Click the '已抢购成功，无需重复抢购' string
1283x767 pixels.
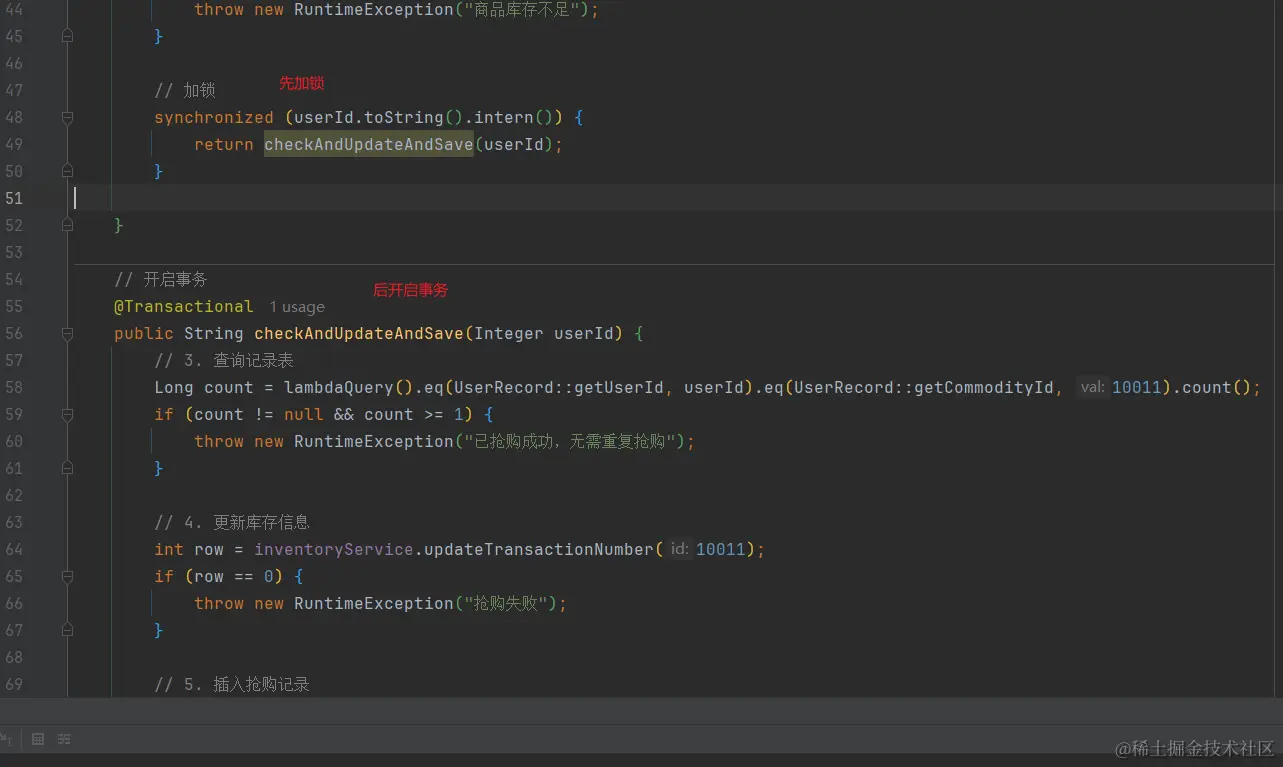point(570,441)
